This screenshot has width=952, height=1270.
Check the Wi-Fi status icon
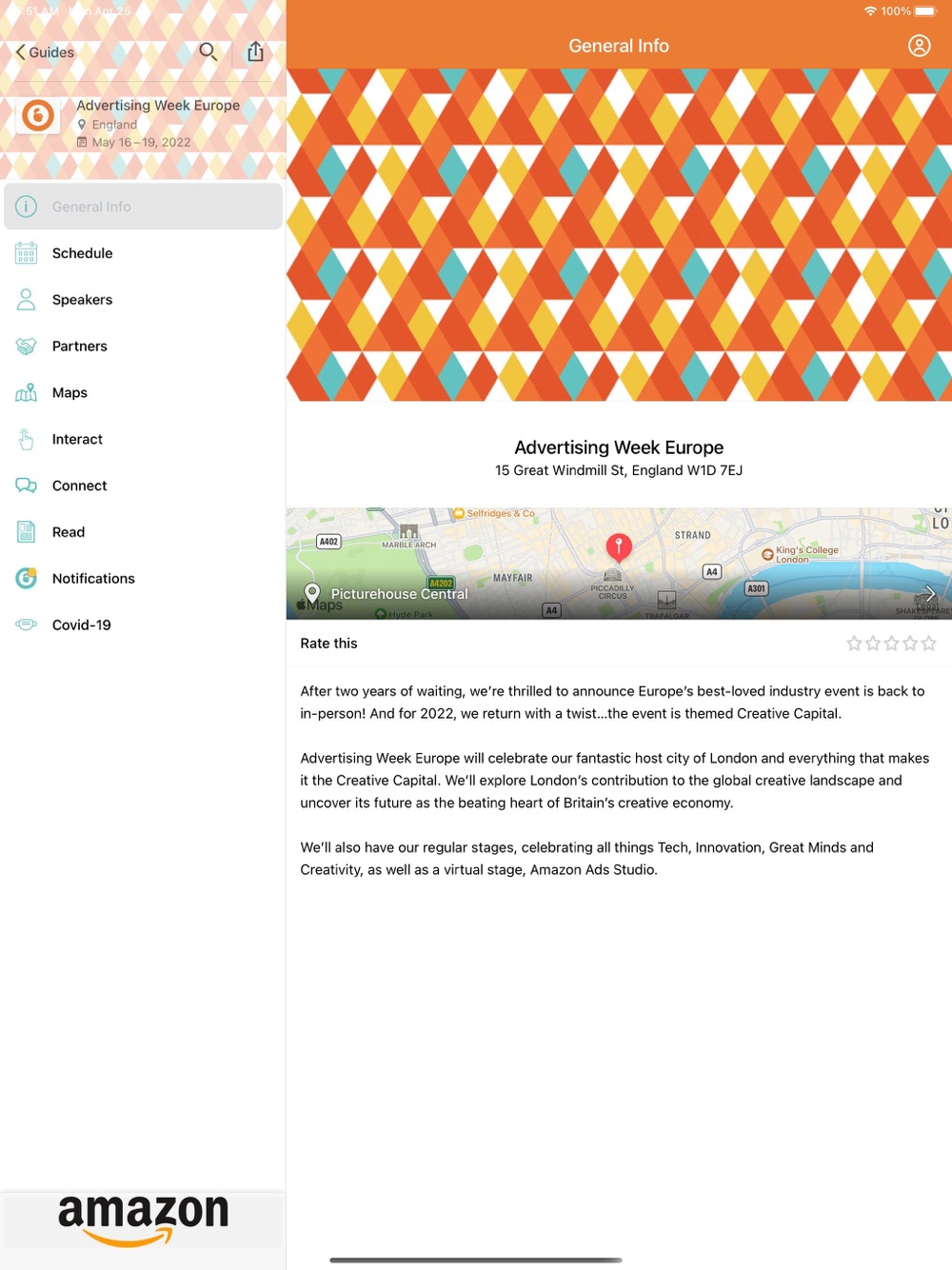(870, 11)
